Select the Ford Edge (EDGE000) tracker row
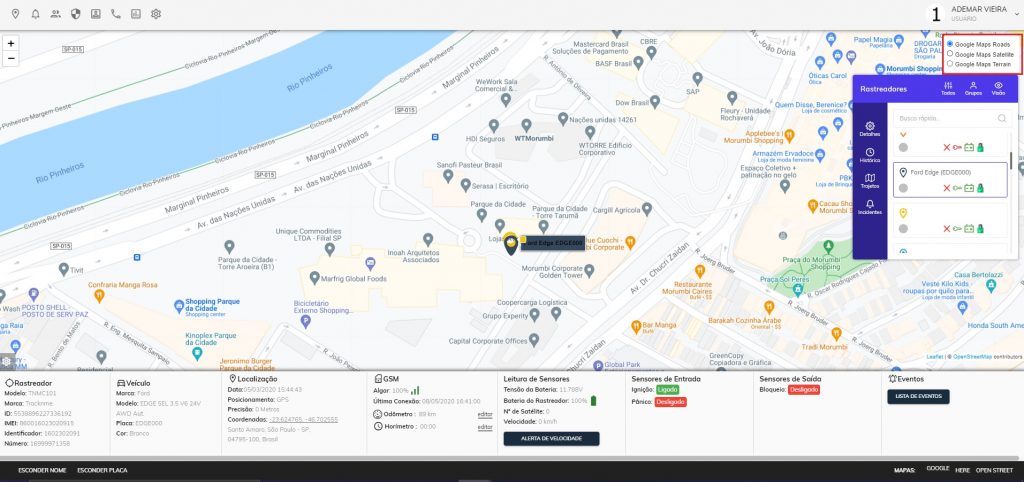Viewport: 1024px width, 482px height. pyautogui.click(x=950, y=180)
